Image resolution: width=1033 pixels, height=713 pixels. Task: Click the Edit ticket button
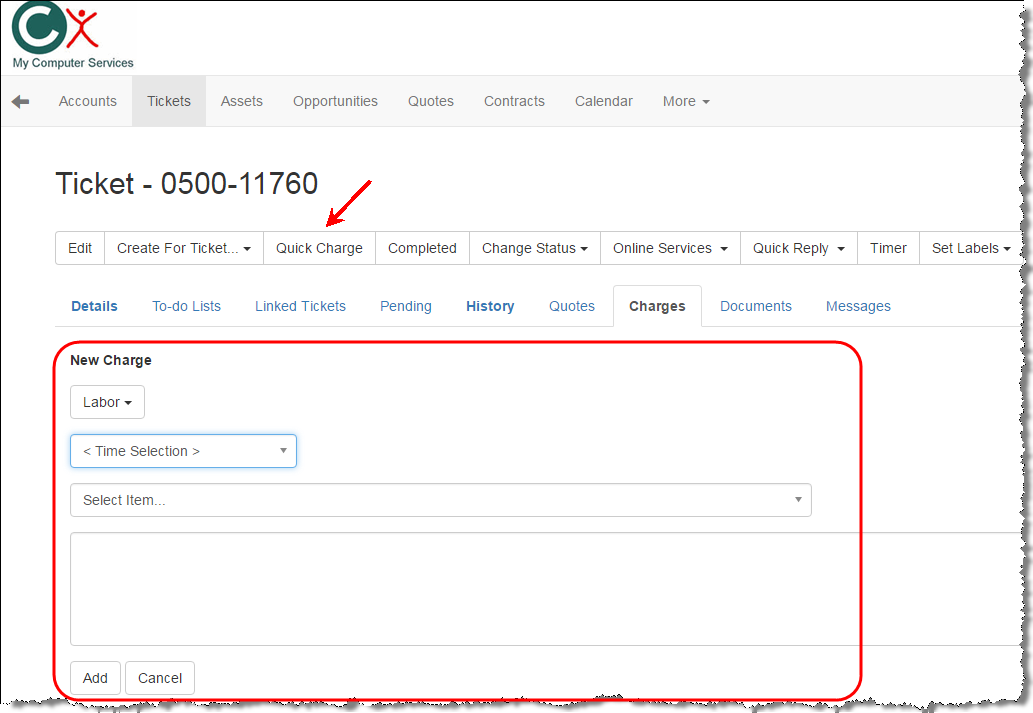click(80, 249)
